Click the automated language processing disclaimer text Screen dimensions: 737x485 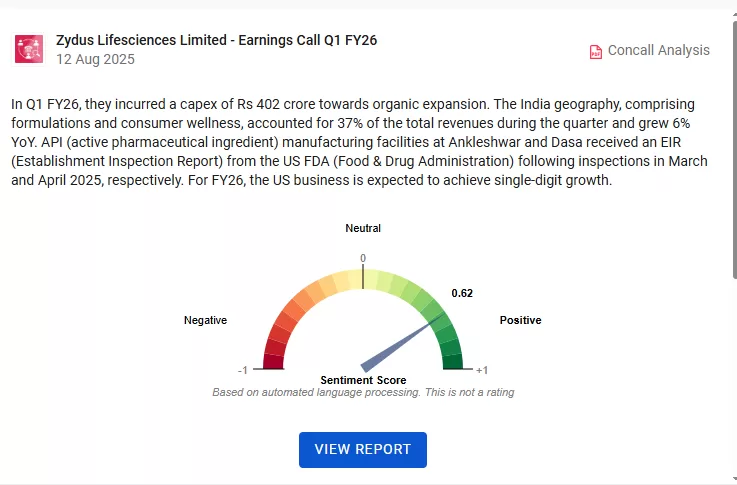[363, 393]
